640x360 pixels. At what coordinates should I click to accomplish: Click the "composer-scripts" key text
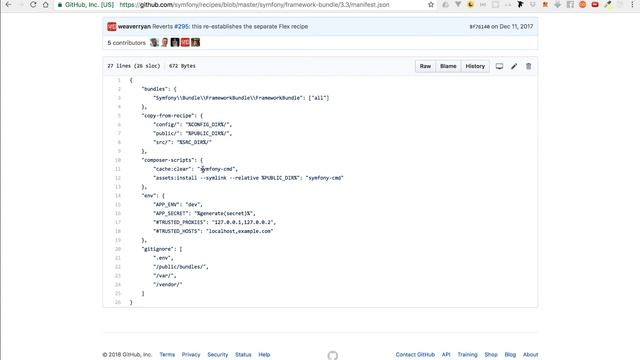click(168, 160)
